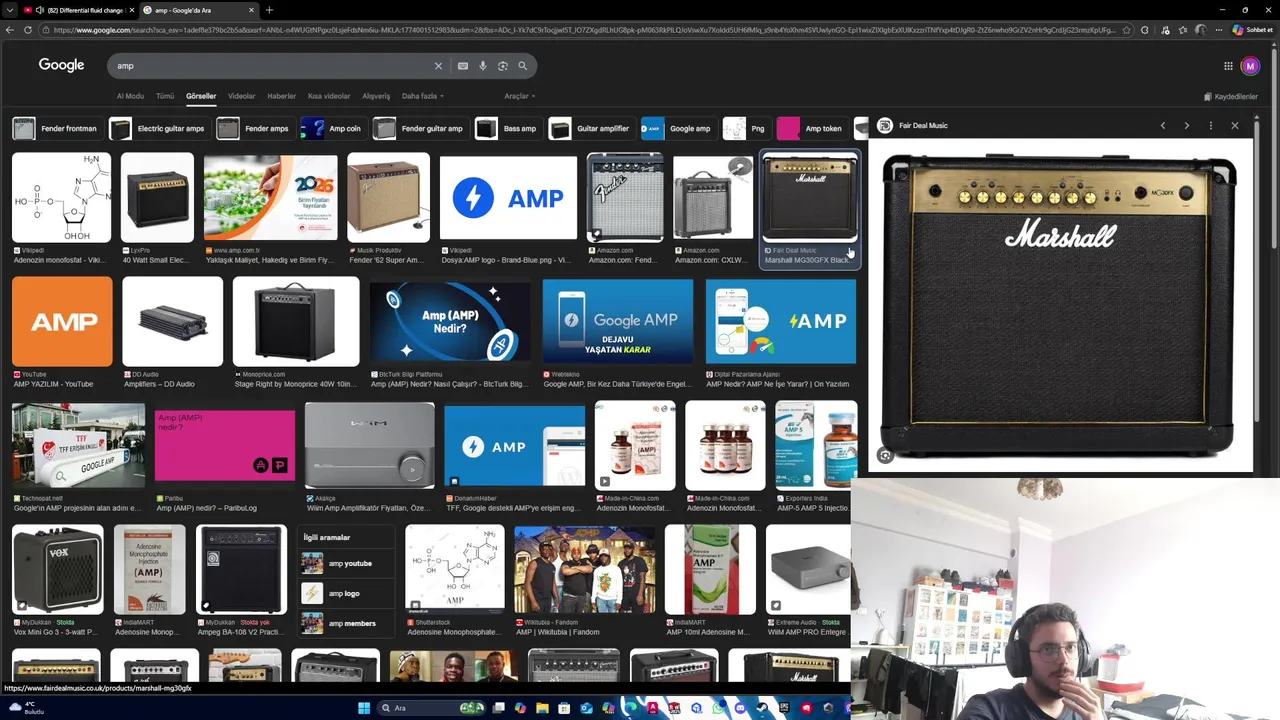Click the browser address bar URL

click(585, 30)
